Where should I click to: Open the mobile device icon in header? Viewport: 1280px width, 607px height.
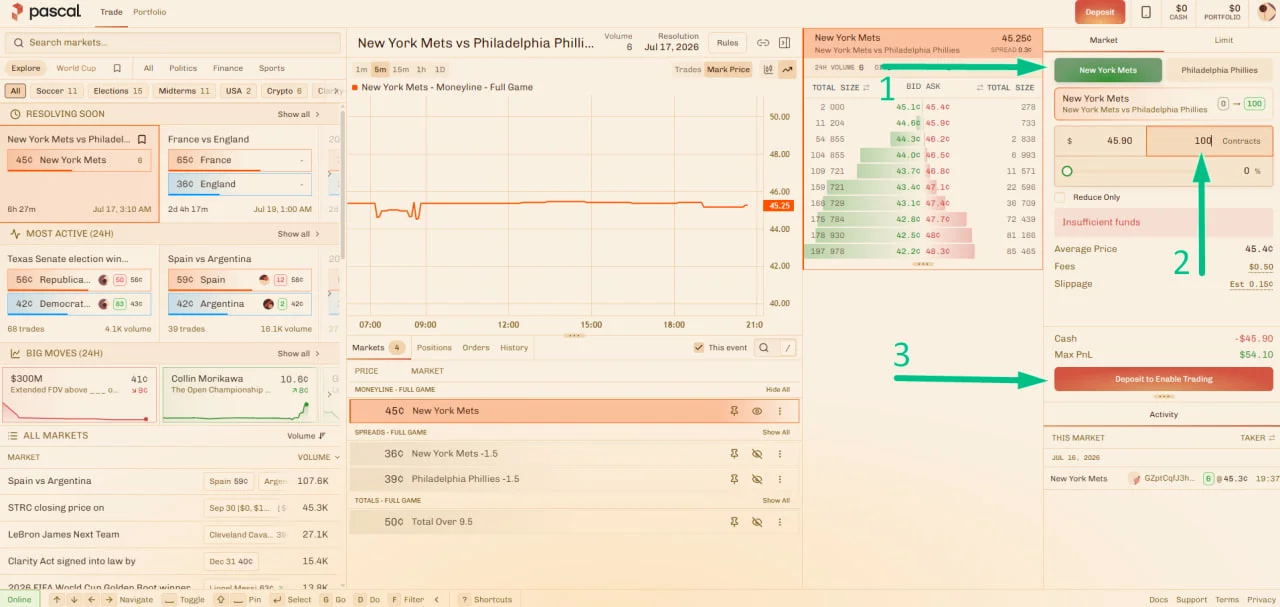(x=1145, y=12)
